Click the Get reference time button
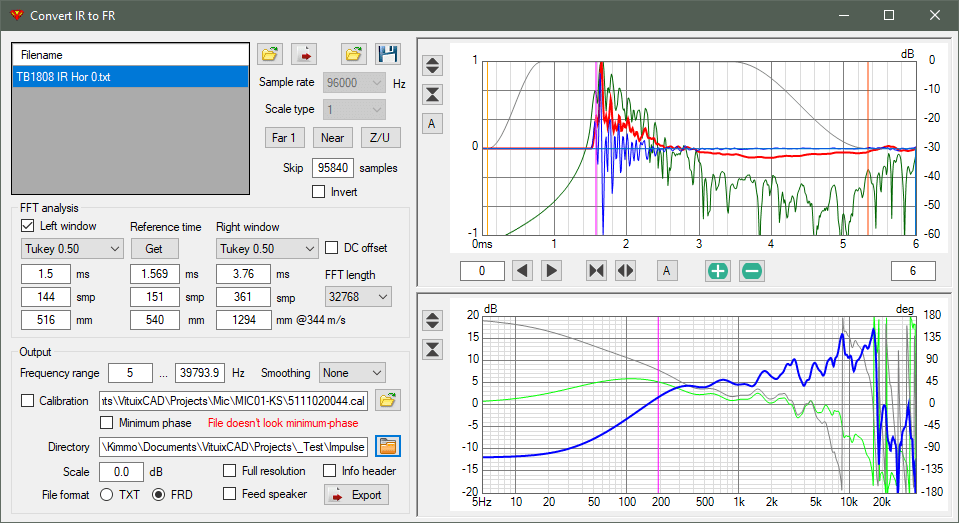The width and height of the screenshot is (959, 523). 154,248
